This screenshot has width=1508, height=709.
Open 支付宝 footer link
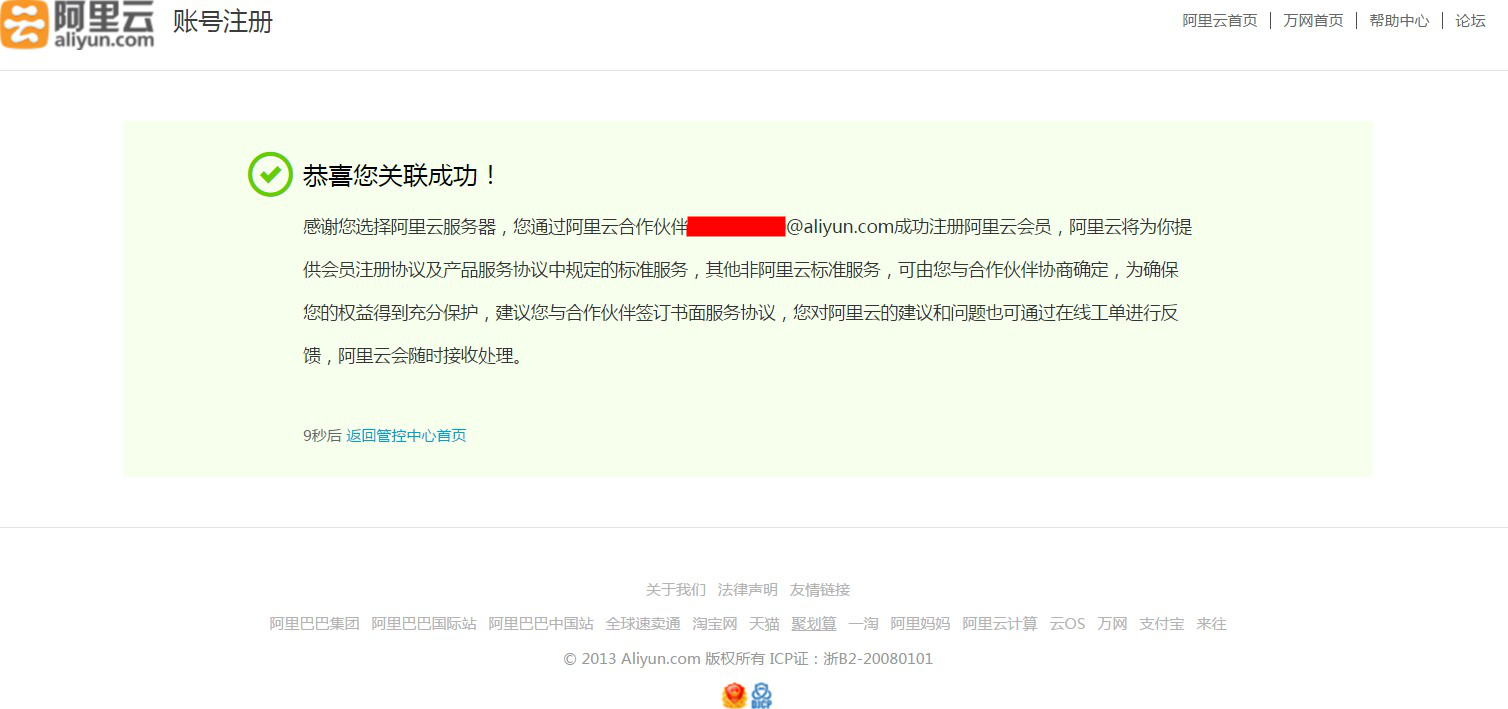pos(1162,624)
